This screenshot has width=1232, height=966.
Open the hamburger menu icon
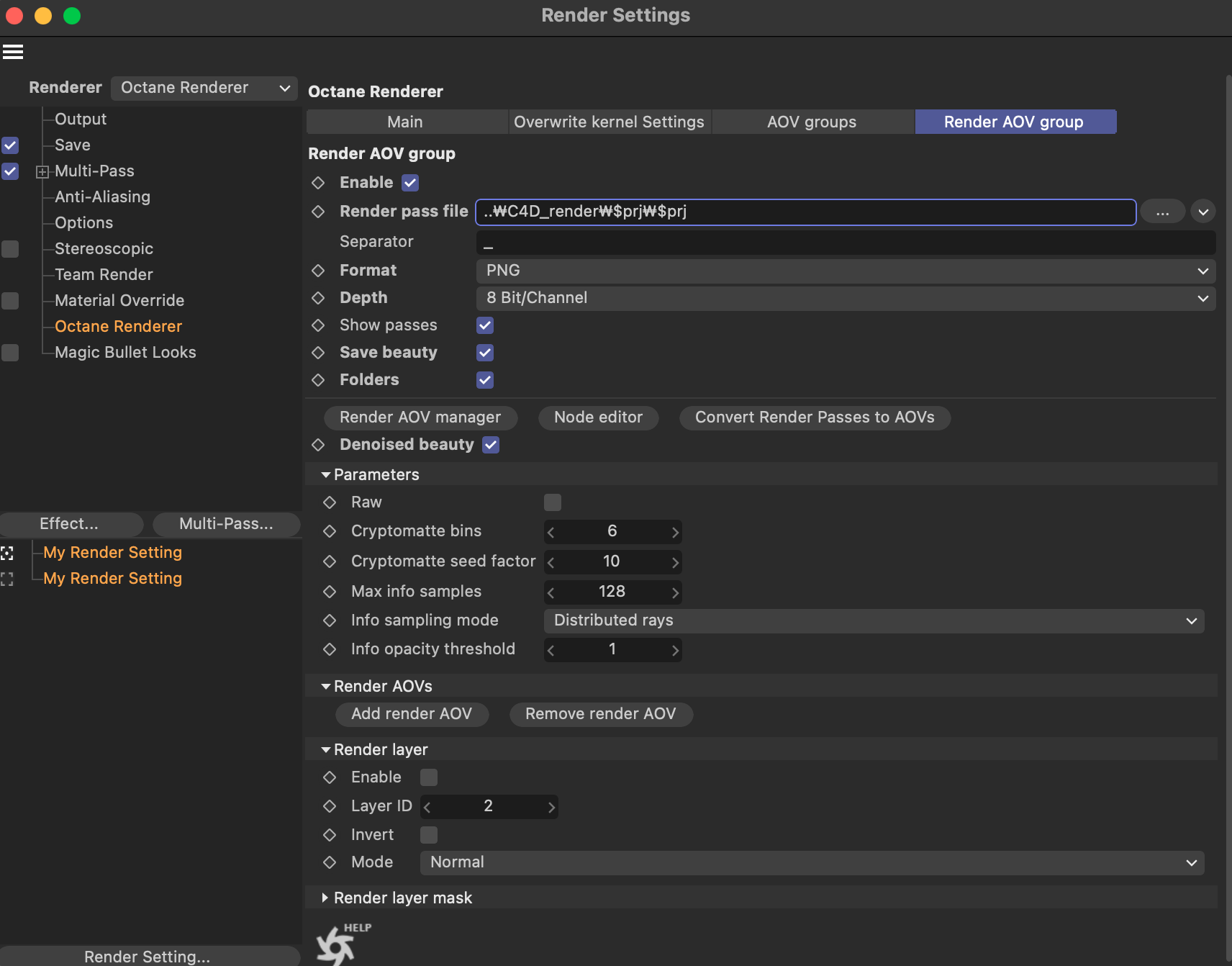13,52
